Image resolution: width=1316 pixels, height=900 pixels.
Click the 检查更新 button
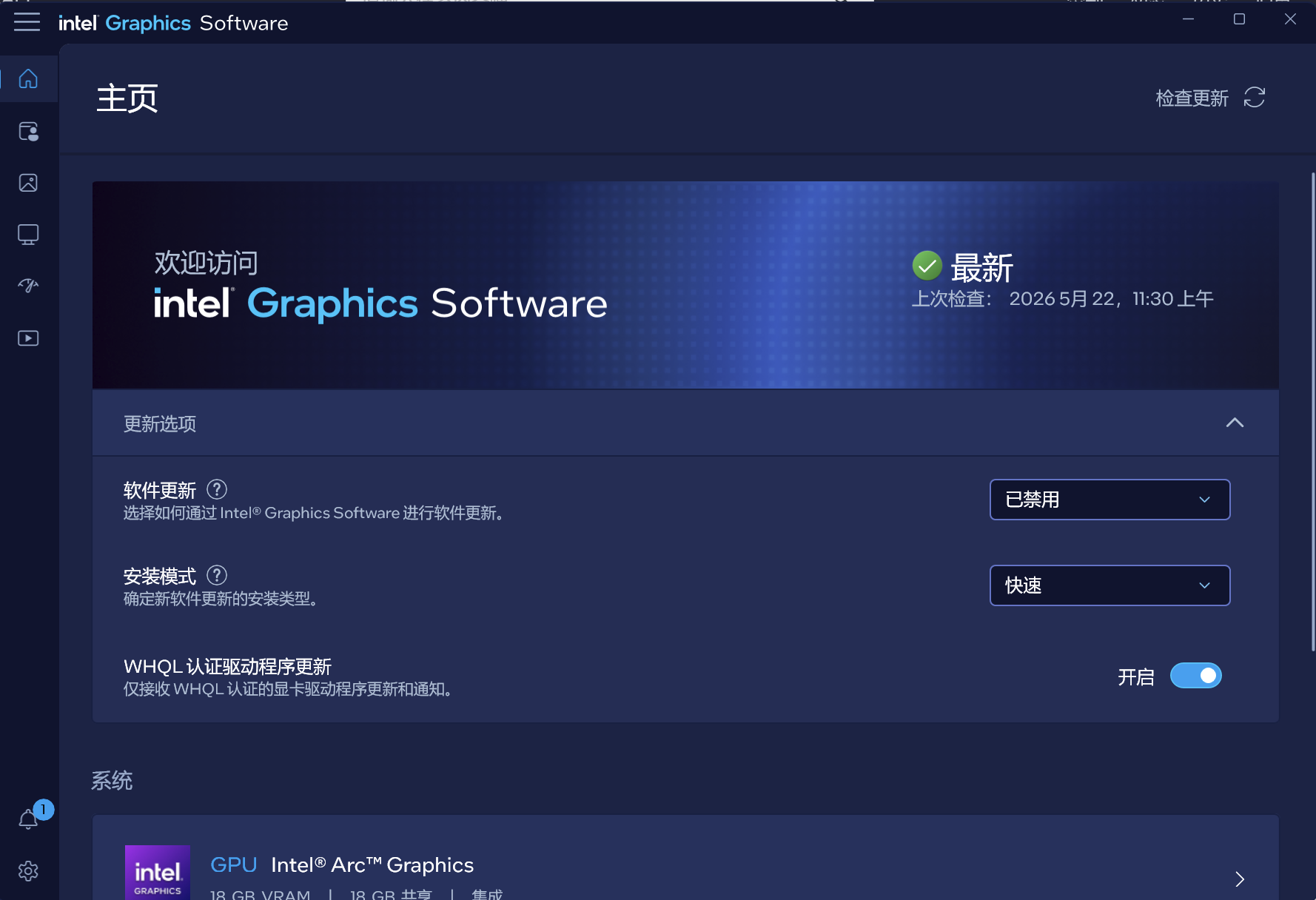(1211, 98)
